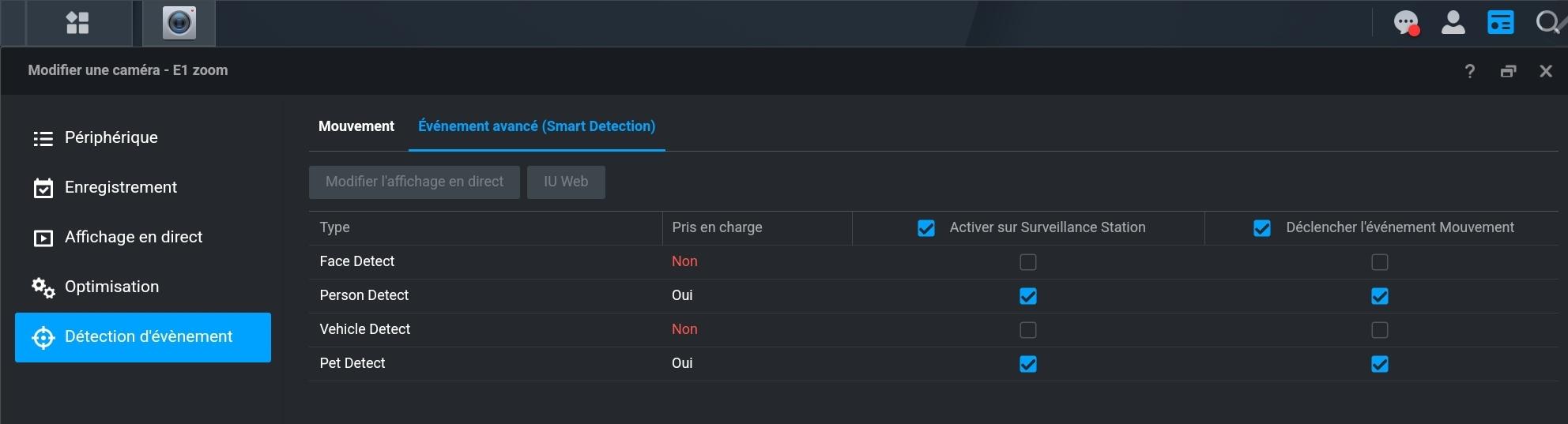Click the Surveillance Station camera icon

(179, 23)
